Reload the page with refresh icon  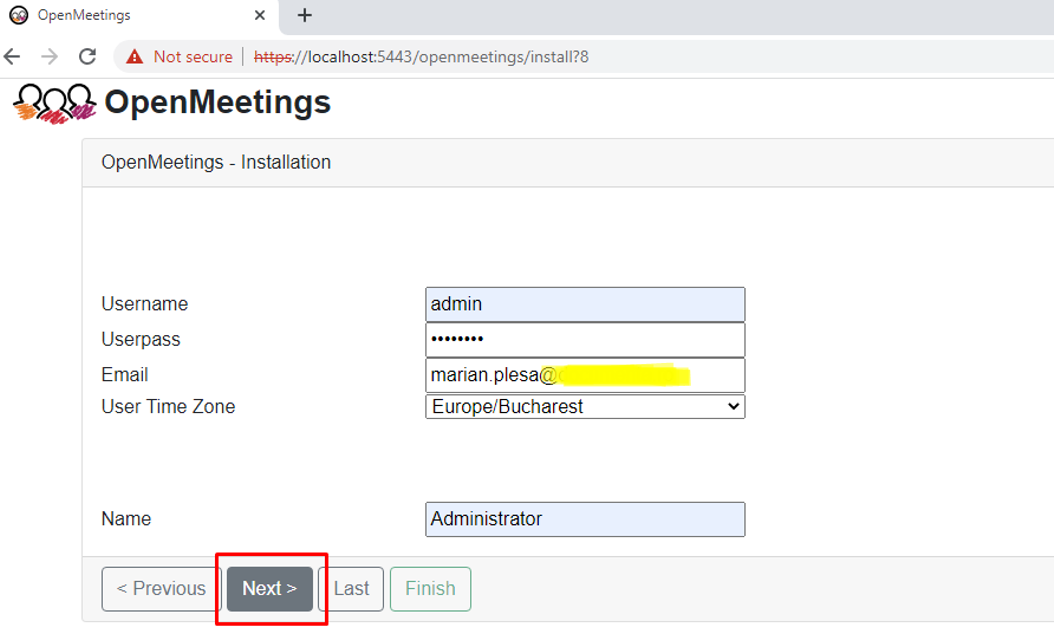(88, 57)
